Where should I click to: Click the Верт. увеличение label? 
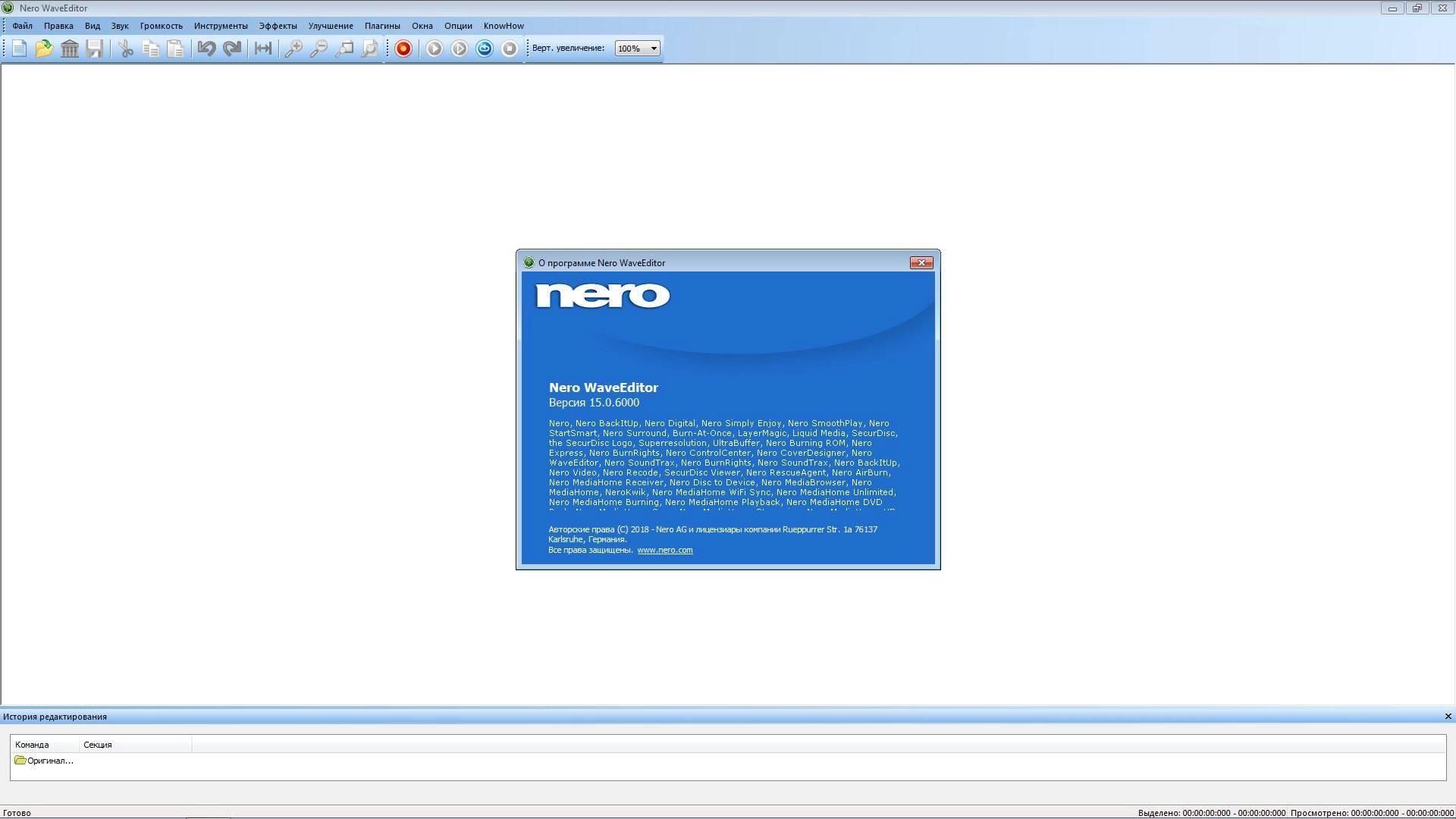(568, 49)
